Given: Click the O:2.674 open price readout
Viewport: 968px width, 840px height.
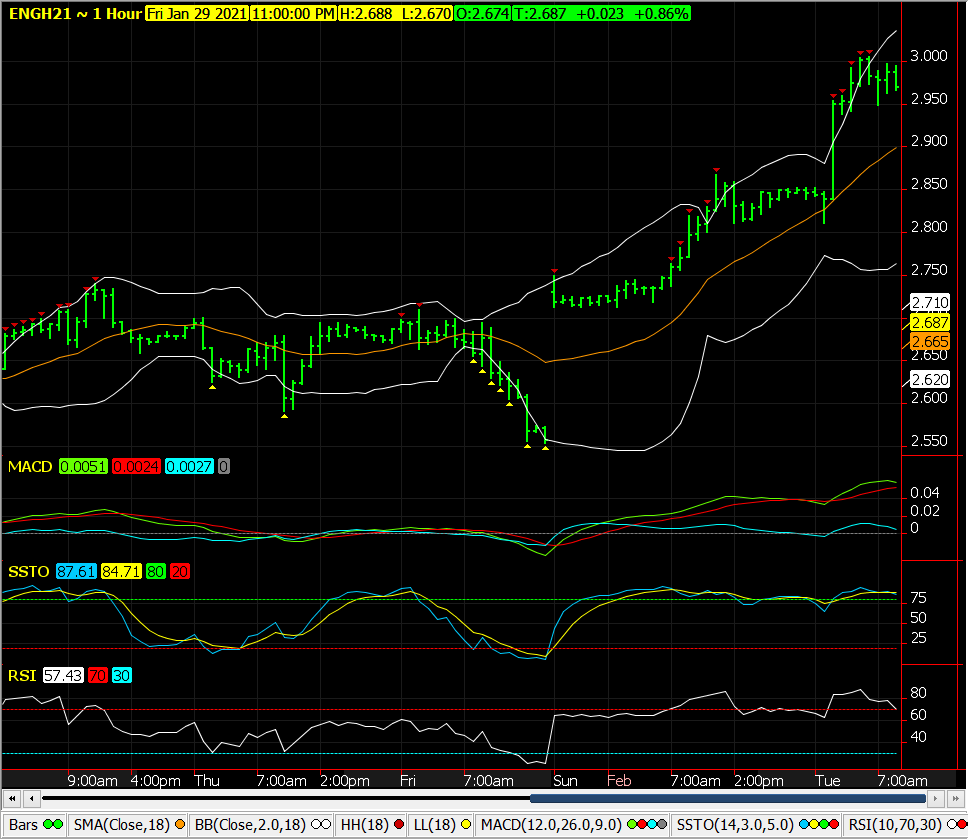Looking at the screenshot, I should (482, 14).
